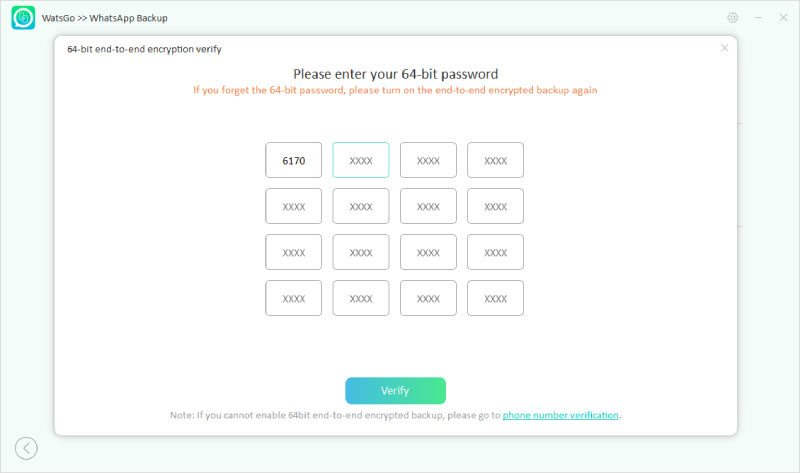Click the first password box in the last row

(294, 298)
